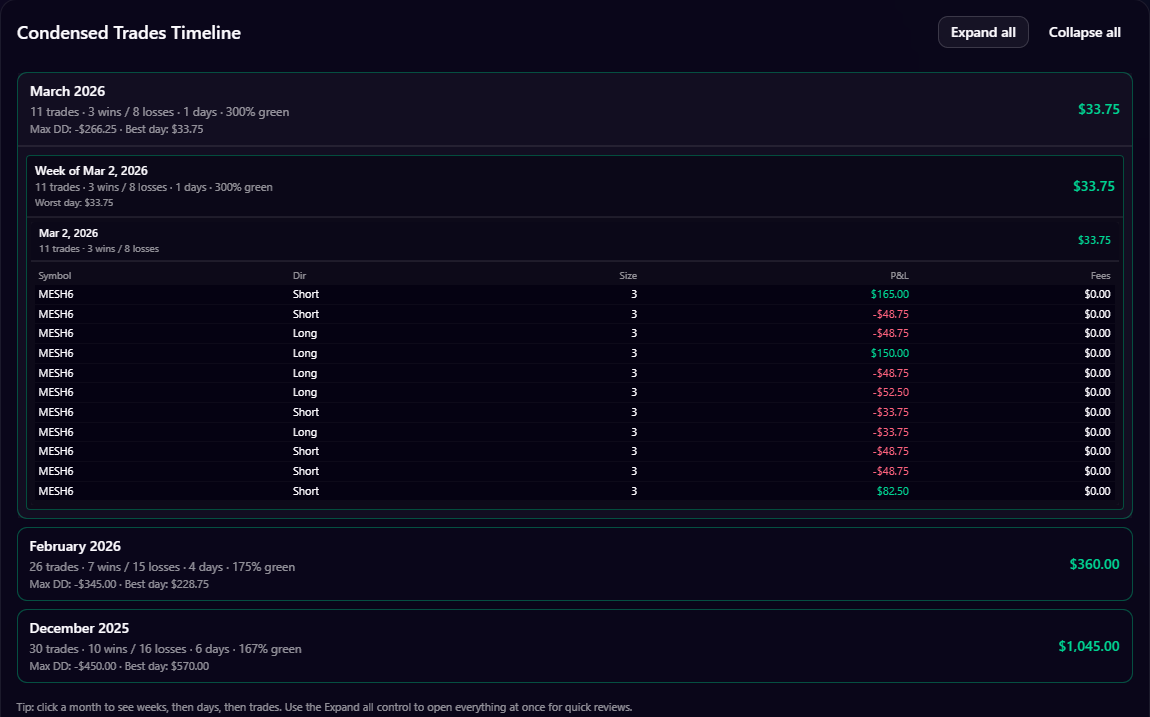Click the Condensed Trades Timeline heading

tap(128, 32)
